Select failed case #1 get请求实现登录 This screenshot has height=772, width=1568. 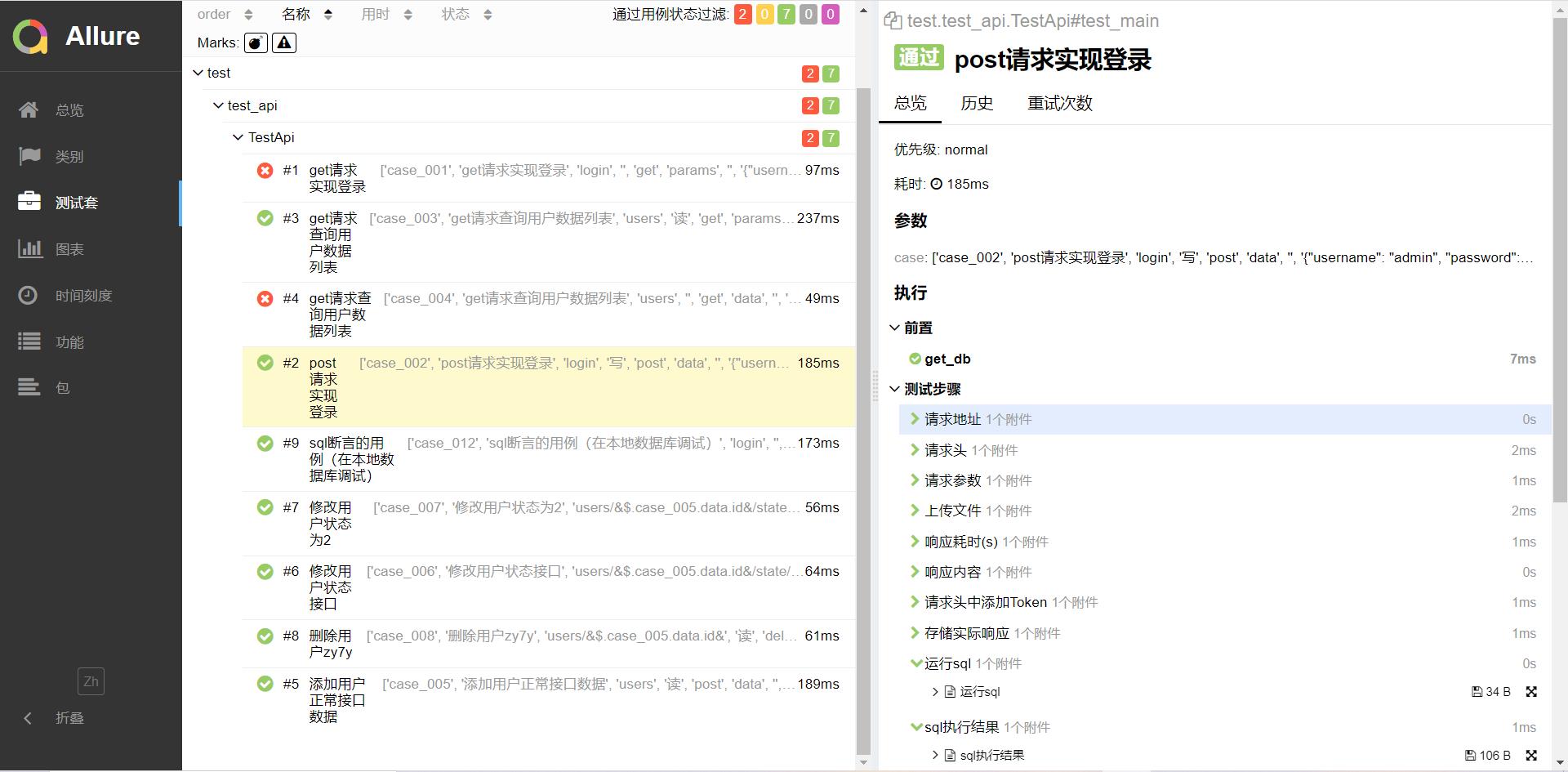pyautogui.click(x=549, y=178)
